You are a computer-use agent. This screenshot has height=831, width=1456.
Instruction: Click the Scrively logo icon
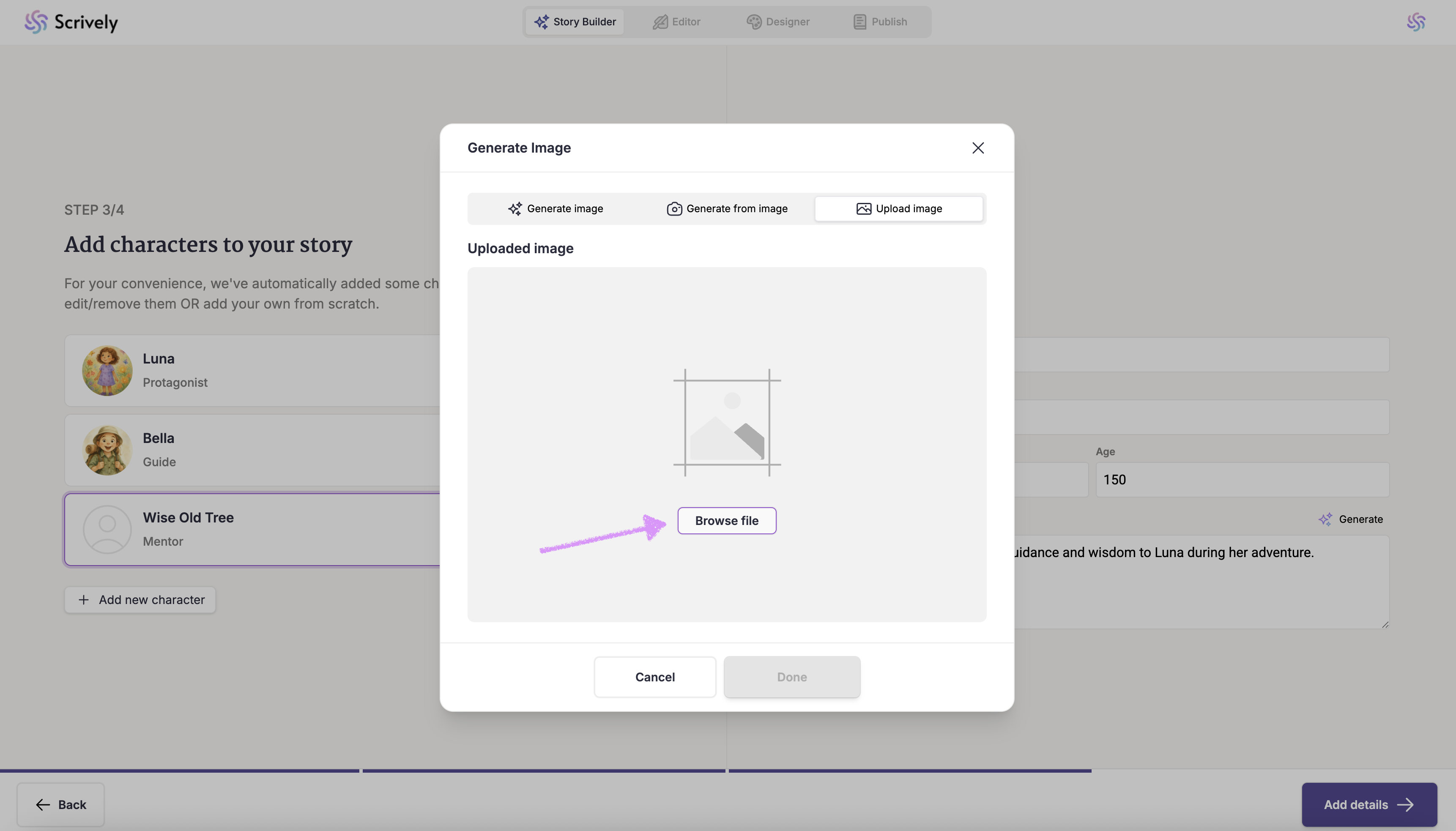36,22
